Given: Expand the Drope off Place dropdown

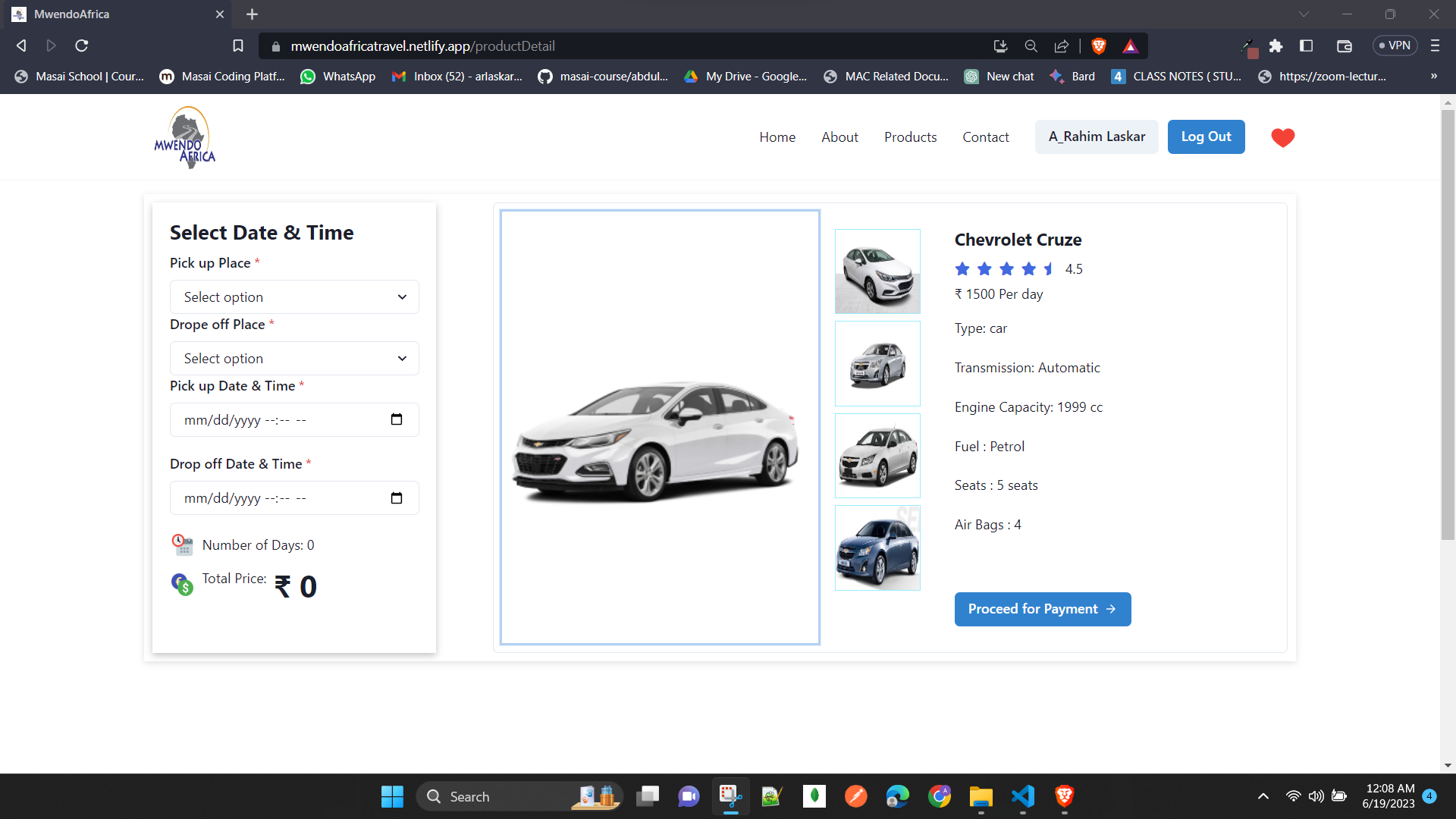Looking at the screenshot, I should (x=294, y=359).
